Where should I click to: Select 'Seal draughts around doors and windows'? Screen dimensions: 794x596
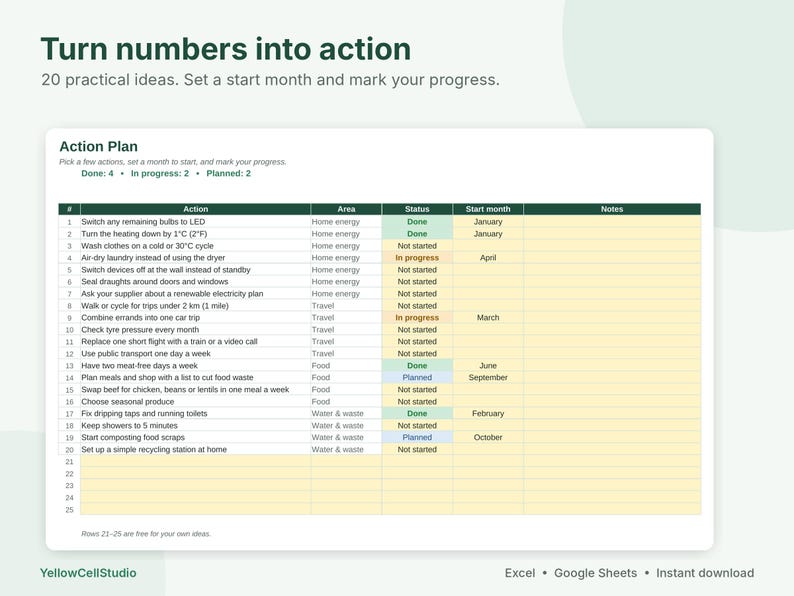[195, 282]
